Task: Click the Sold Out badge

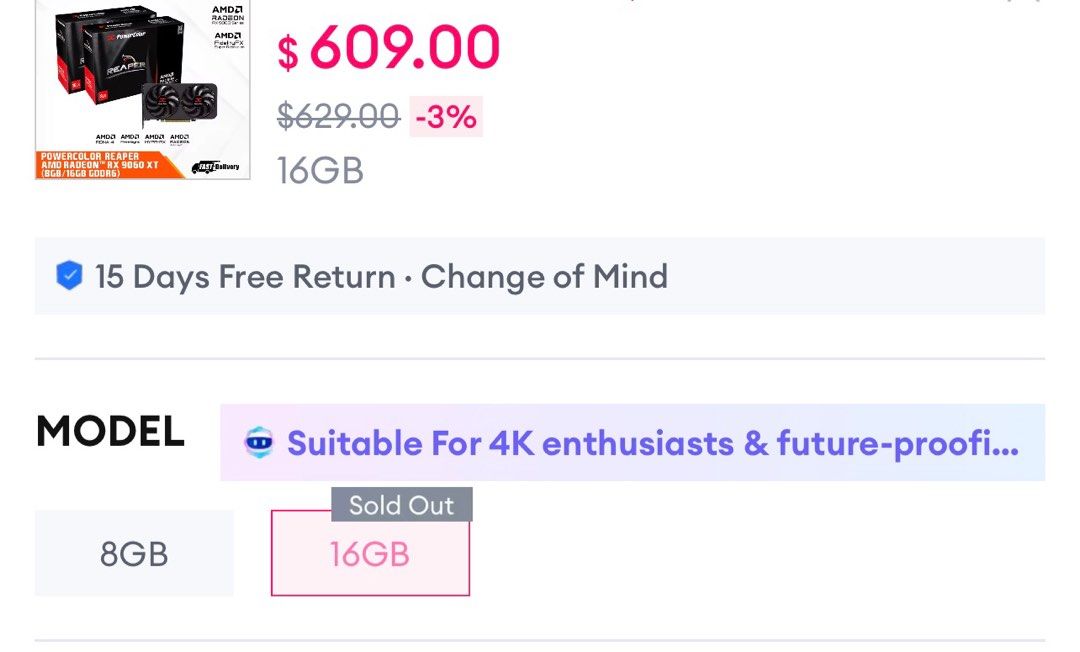Action: coord(401,505)
